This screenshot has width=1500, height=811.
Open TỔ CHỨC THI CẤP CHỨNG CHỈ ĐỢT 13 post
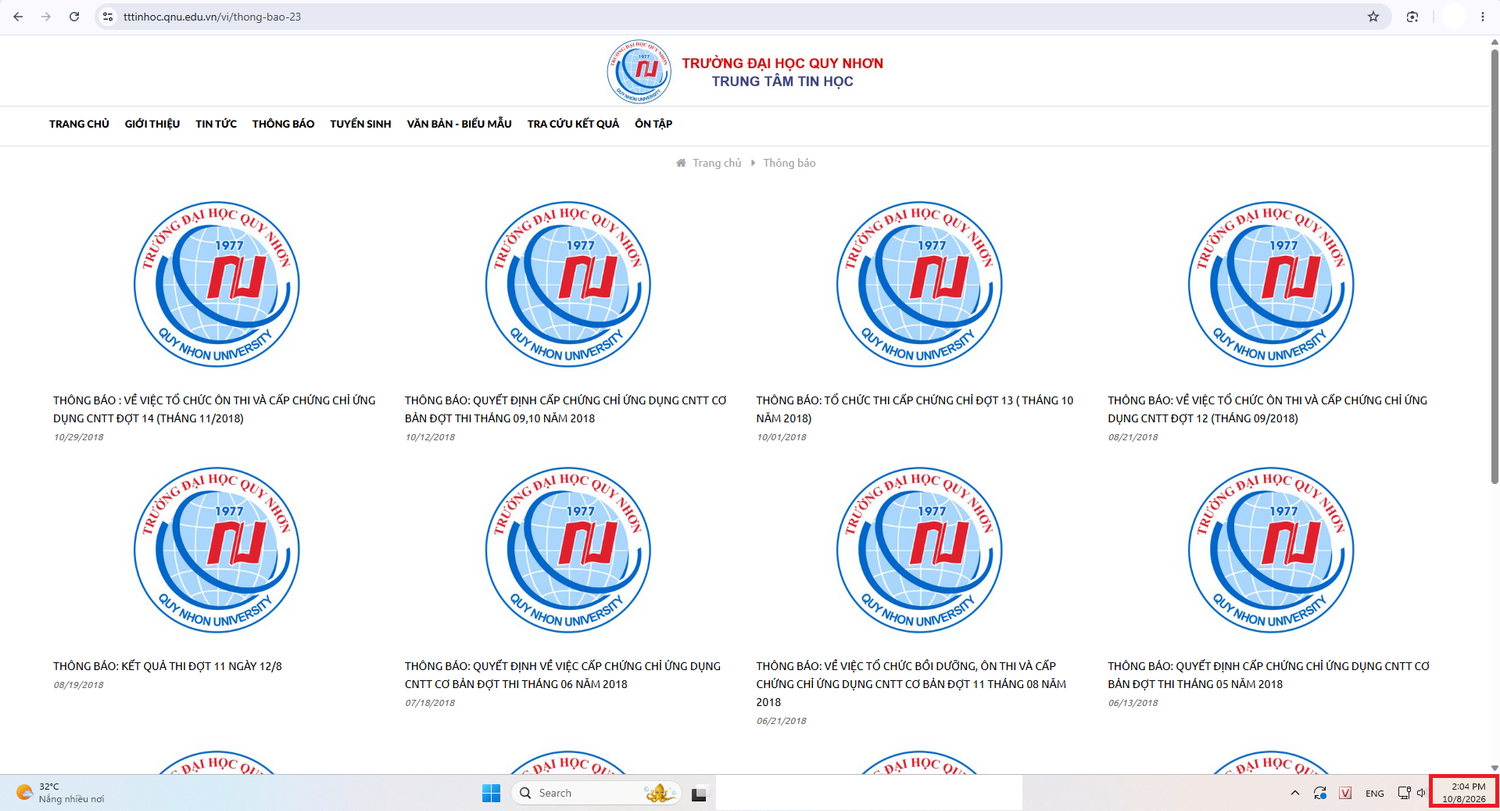(914, 409)
